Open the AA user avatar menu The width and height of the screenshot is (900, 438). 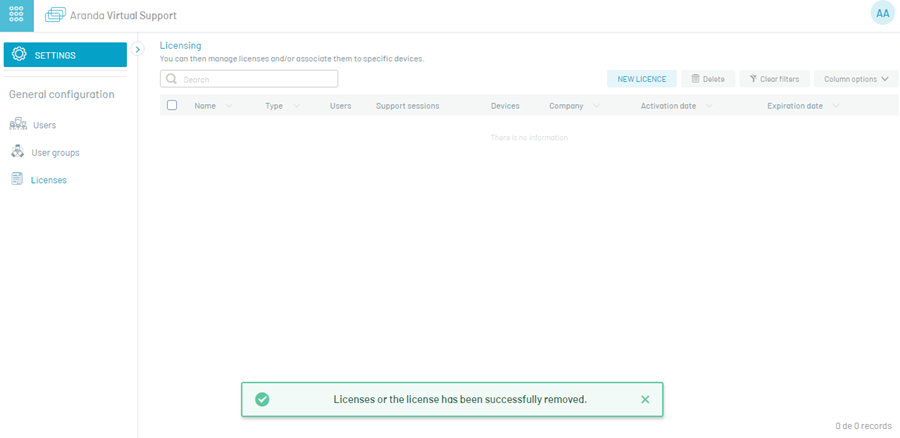[x=883, y=14]
